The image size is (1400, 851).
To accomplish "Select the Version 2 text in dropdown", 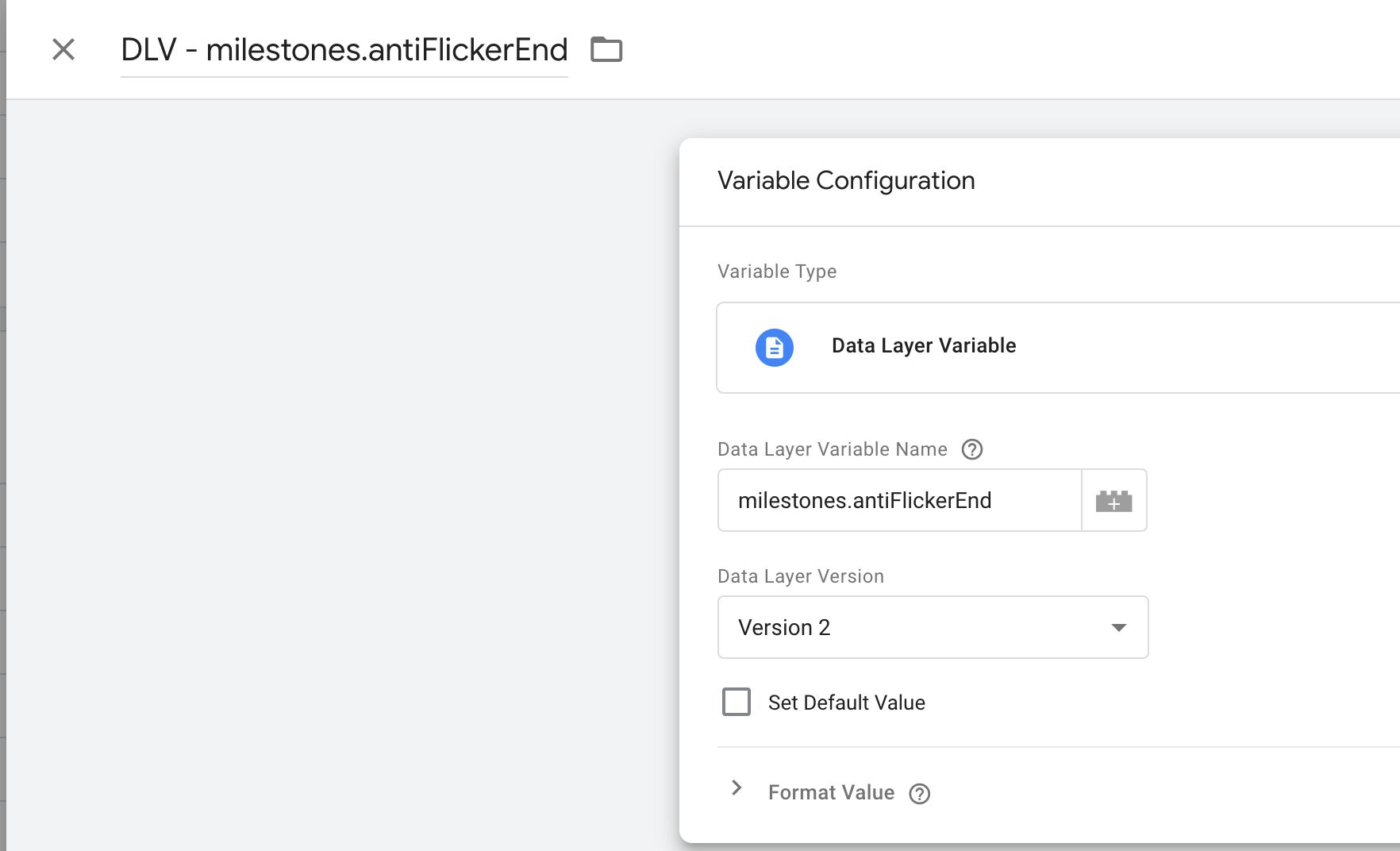I will coord(784,628).
